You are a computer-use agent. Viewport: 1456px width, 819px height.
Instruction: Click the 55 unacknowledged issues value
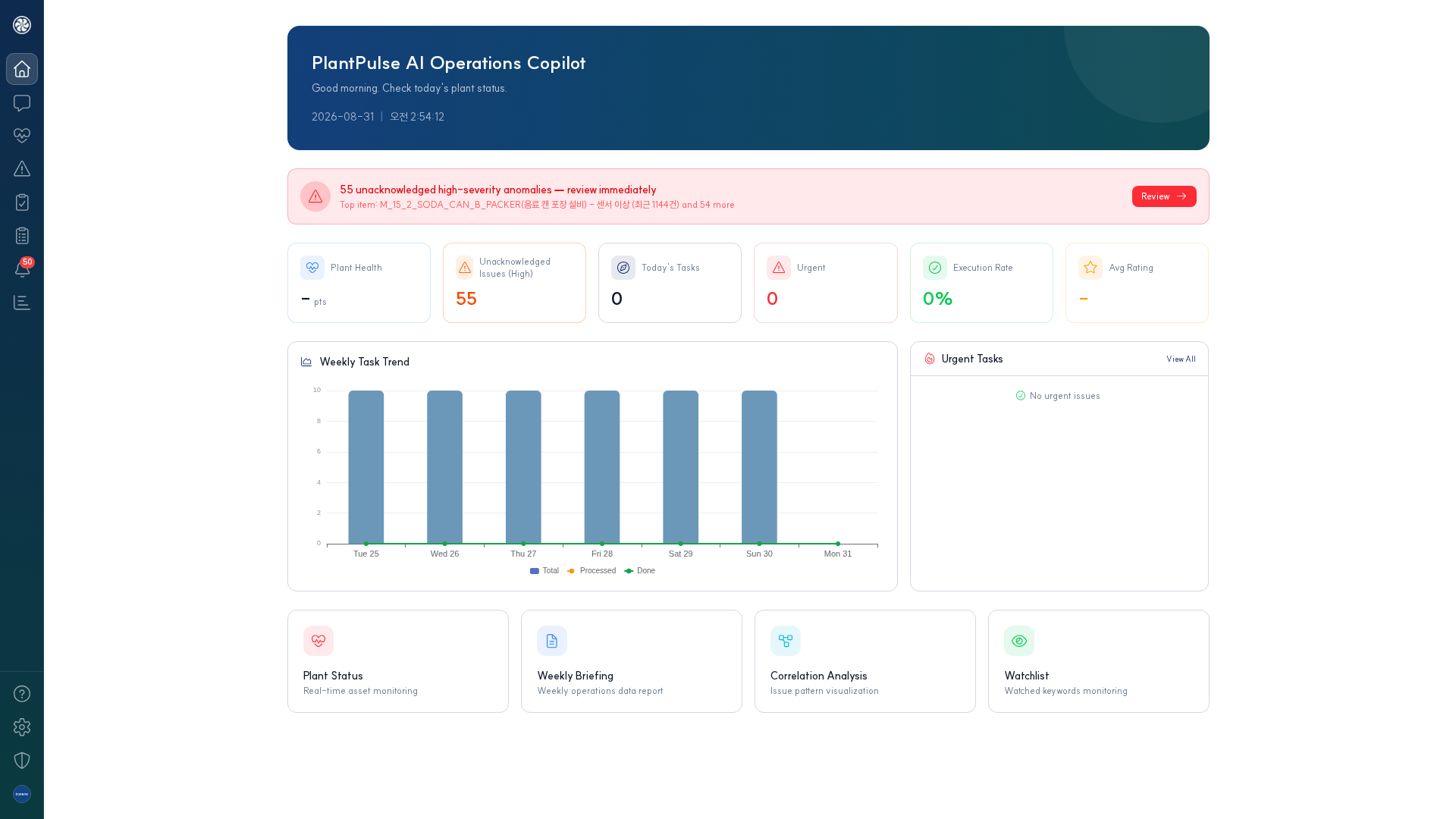tap(466, 299)
